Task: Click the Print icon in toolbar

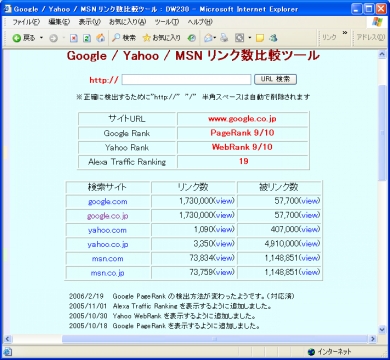Action: 224,38
